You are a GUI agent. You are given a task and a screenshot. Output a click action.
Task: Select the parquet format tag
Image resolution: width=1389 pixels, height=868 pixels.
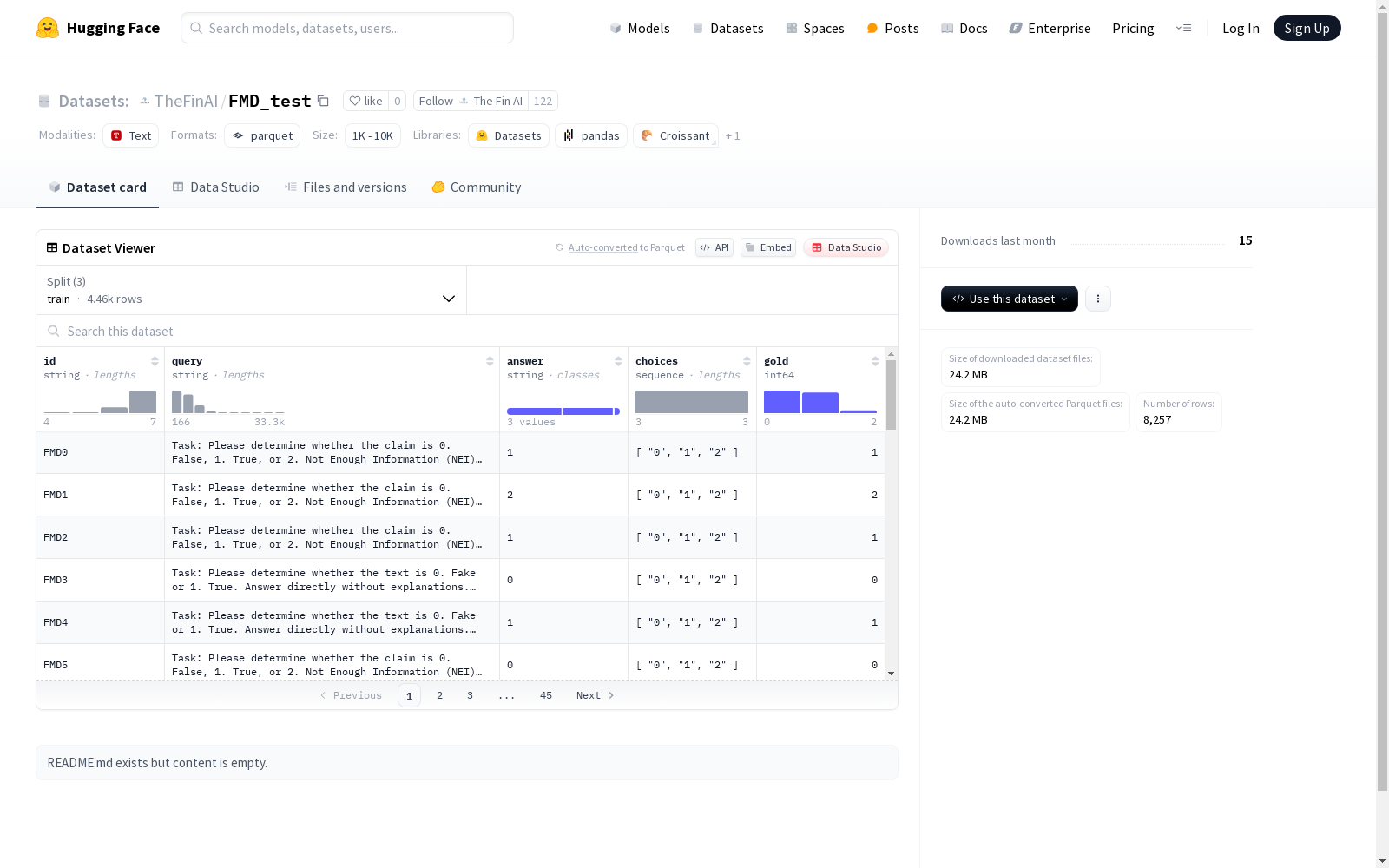pyautogui.click(x=262, y=135)
